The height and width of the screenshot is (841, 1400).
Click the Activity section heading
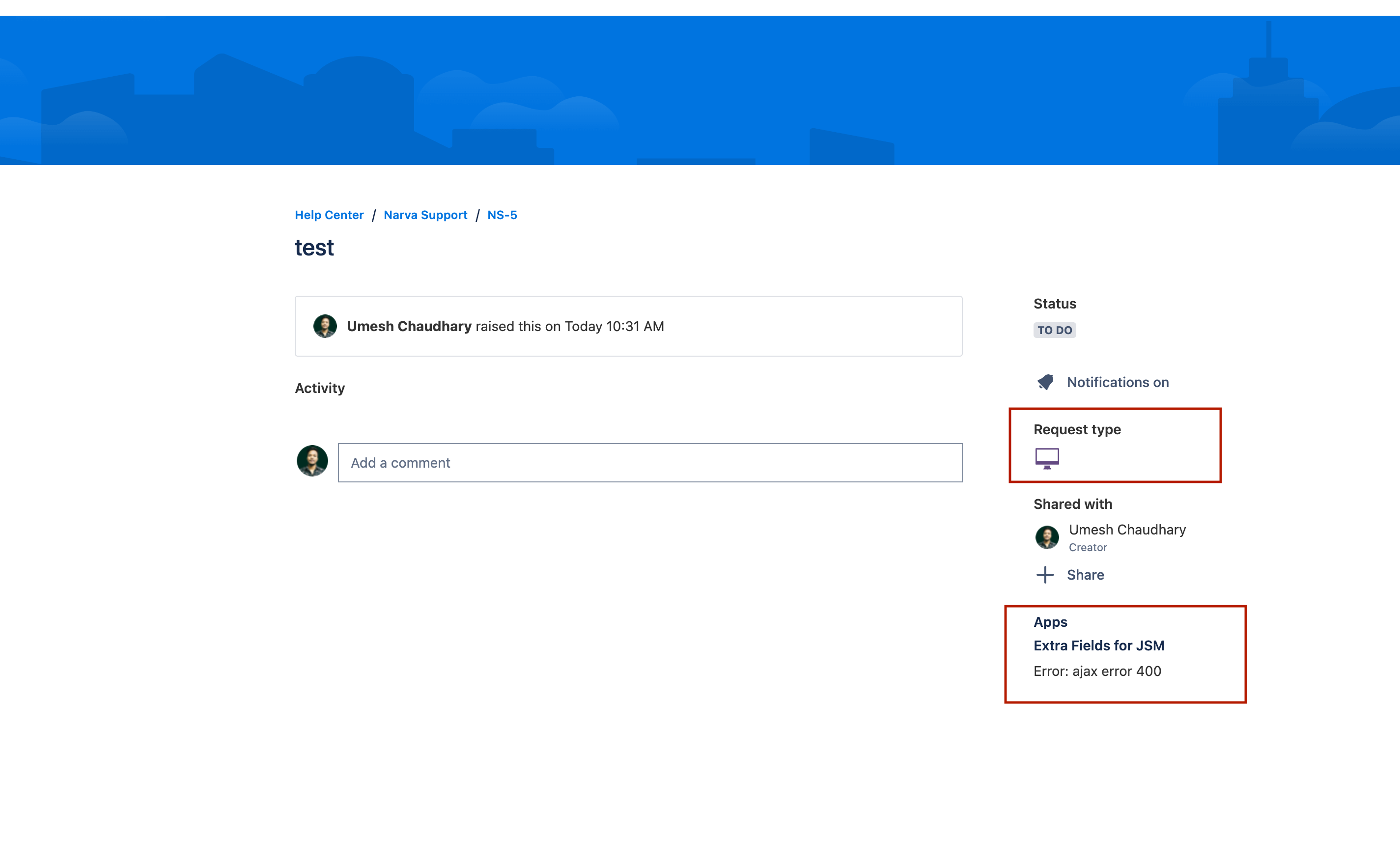(x=320, y=388)
